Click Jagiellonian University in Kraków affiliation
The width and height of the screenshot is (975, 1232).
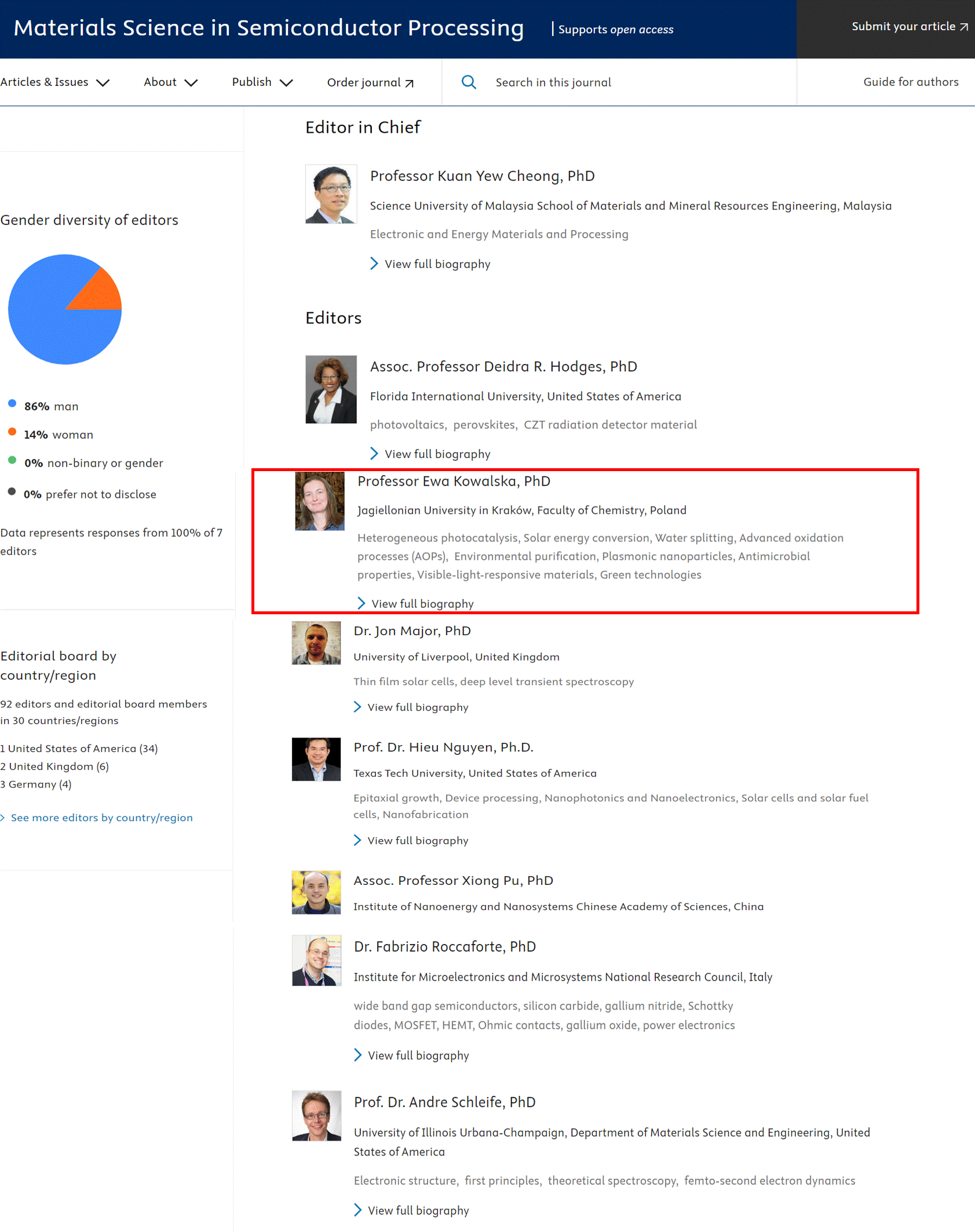tap(521, 511)
